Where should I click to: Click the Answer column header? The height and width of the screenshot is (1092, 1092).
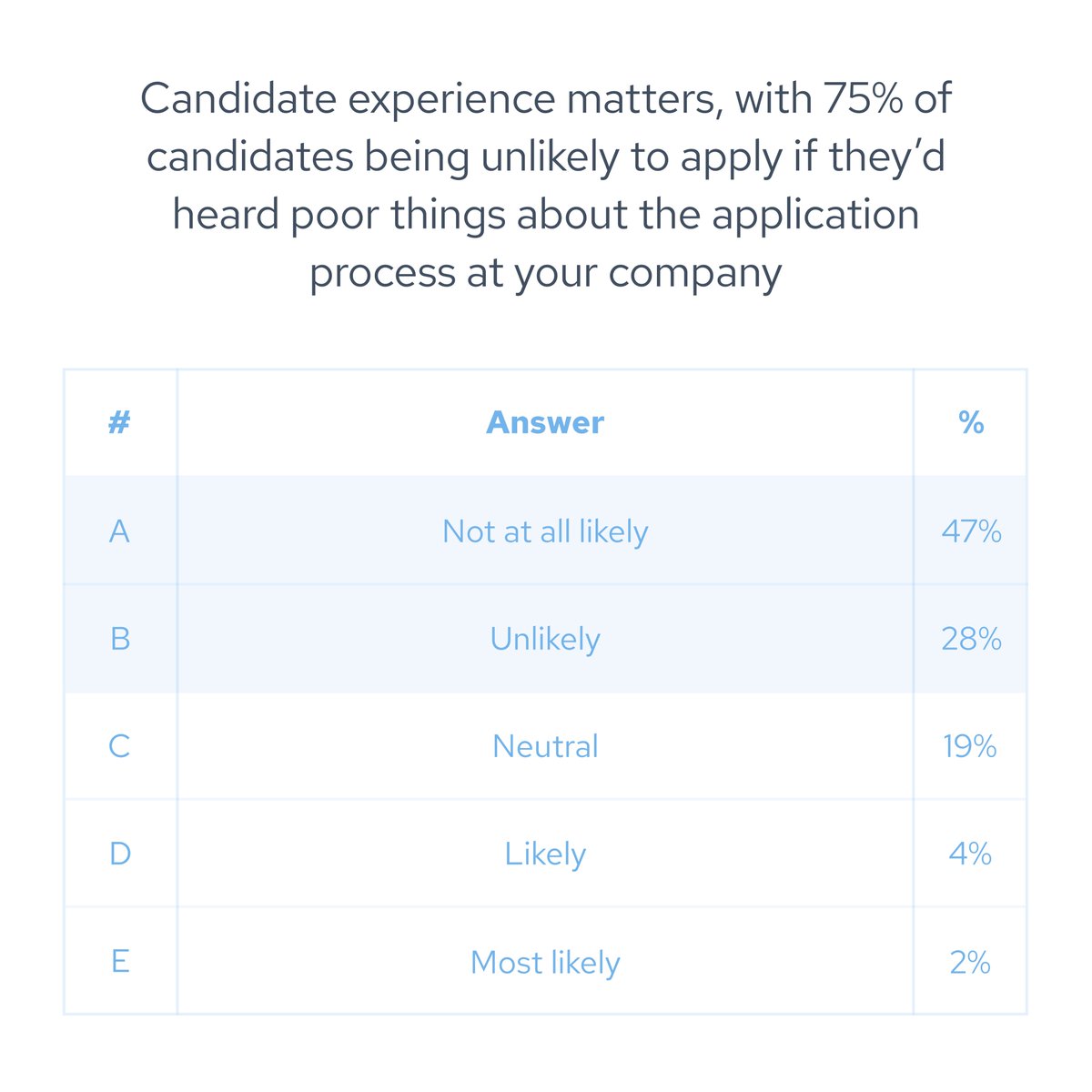point(545,422)
